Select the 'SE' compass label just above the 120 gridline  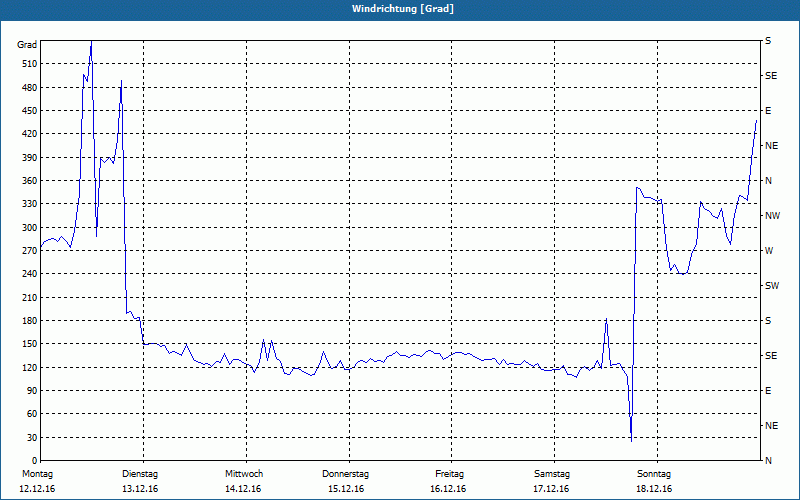[771, 356]
